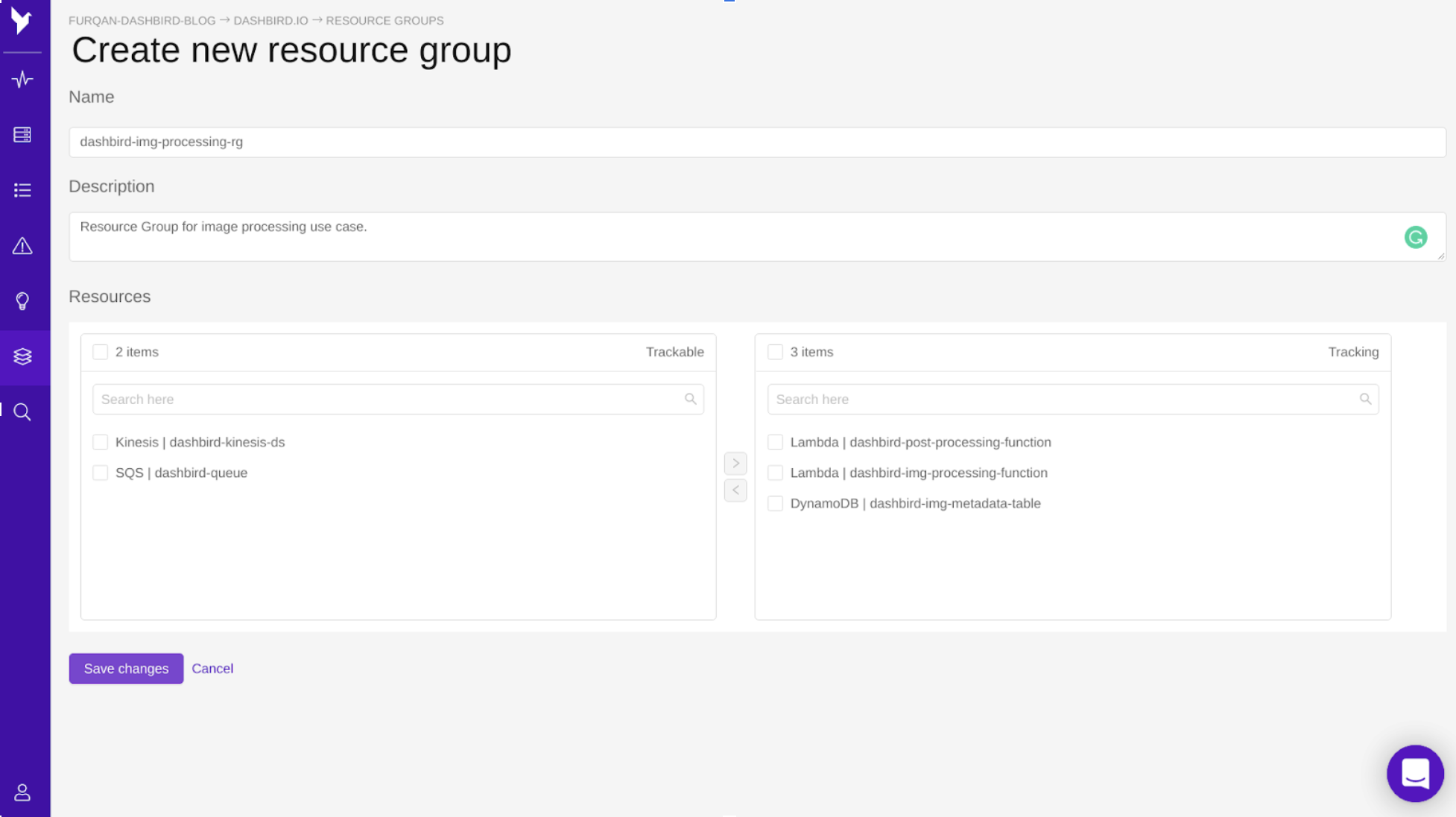The width and height of the screenshot is (1456, 817).
Task: Click the Cancel link
Action: pyautogui.click(x=212, y=669)
